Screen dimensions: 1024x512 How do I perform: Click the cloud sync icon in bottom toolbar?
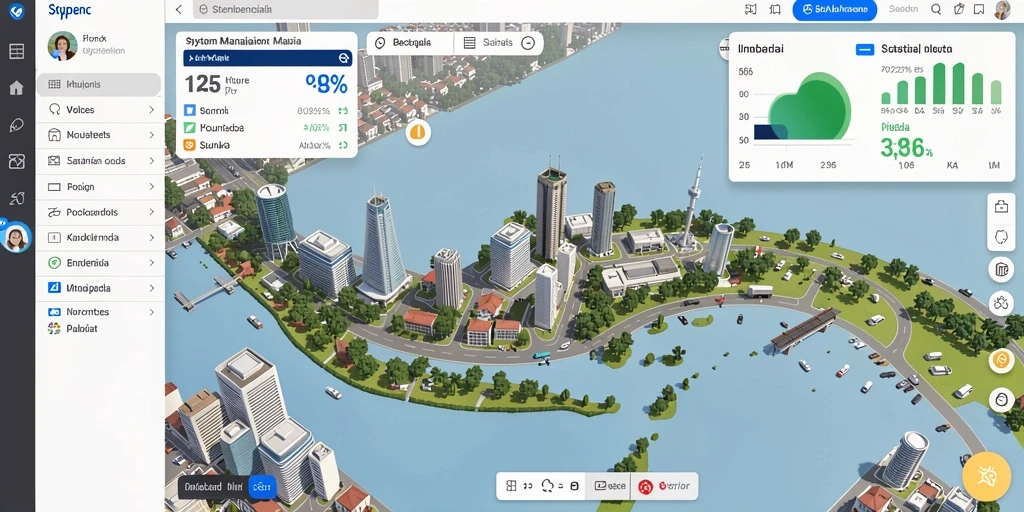[x=547, y=486]
